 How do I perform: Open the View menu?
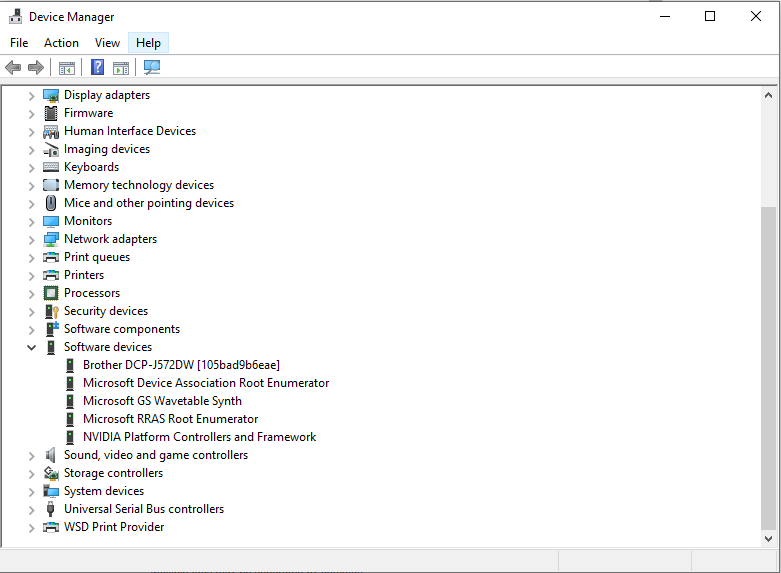click(107, 43)
